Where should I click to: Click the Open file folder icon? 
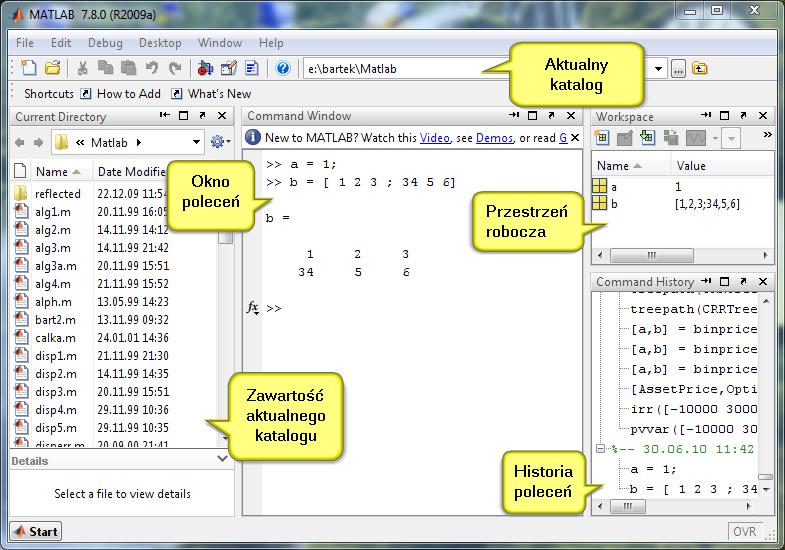tap(53, 68)
